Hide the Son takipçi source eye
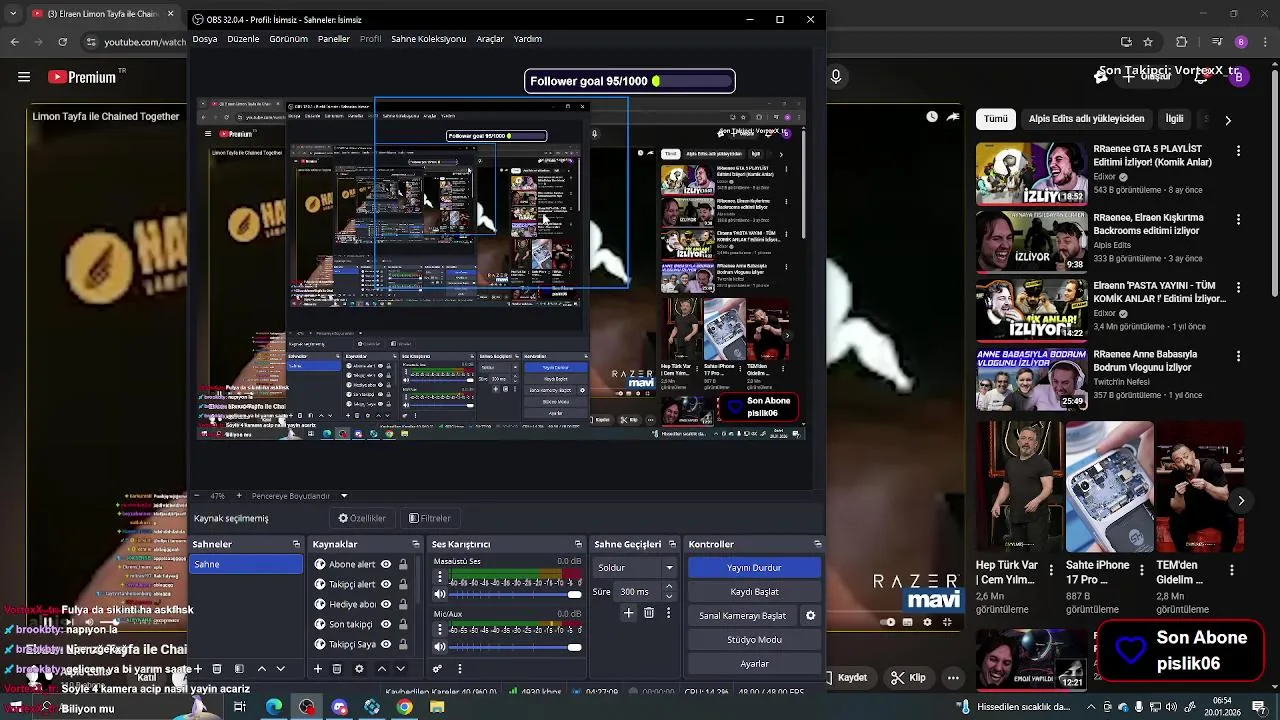The width and height of the screenshot is (1280, 720). point(386,624)
